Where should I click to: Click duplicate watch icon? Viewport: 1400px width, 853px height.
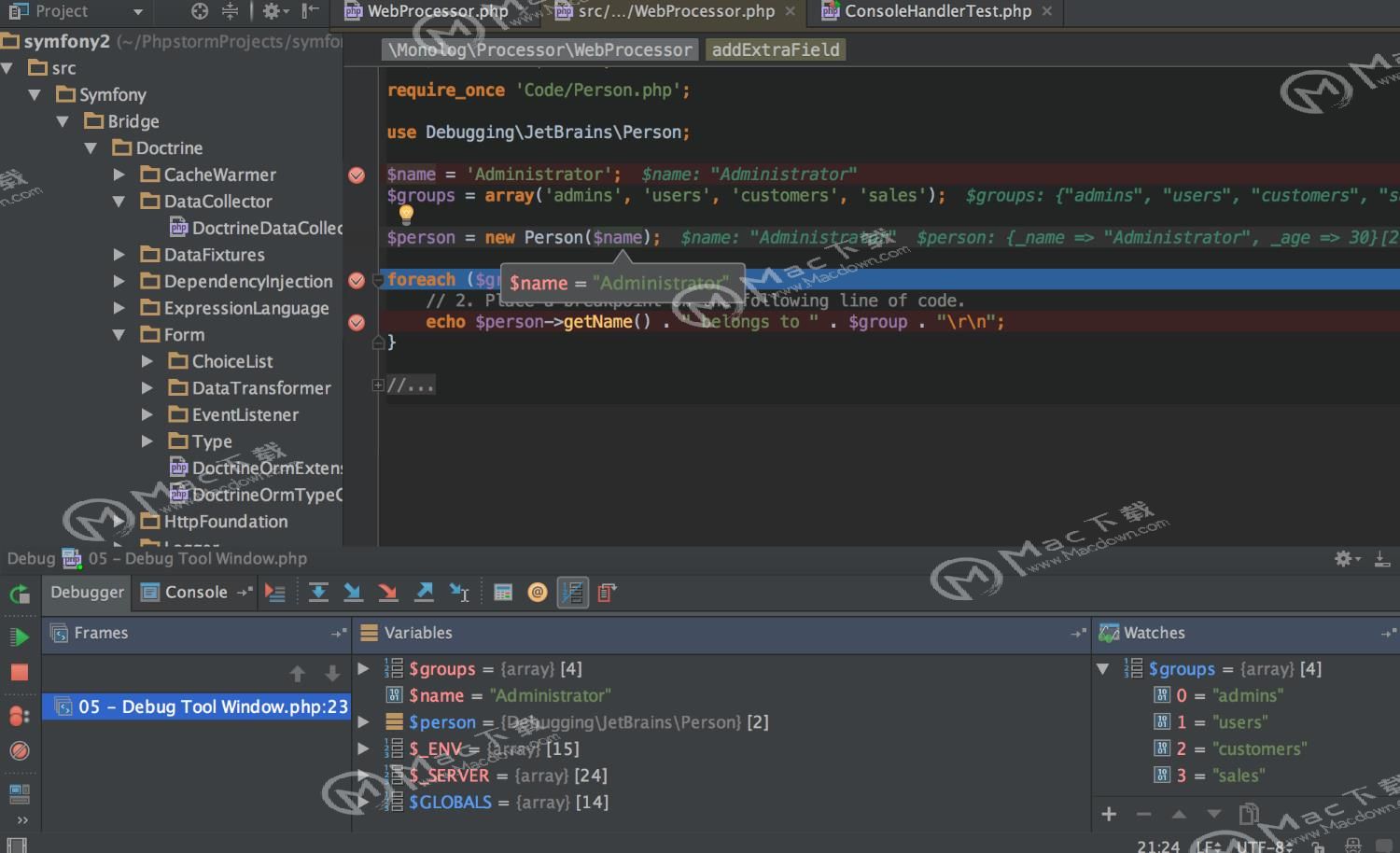point(1249,814)
